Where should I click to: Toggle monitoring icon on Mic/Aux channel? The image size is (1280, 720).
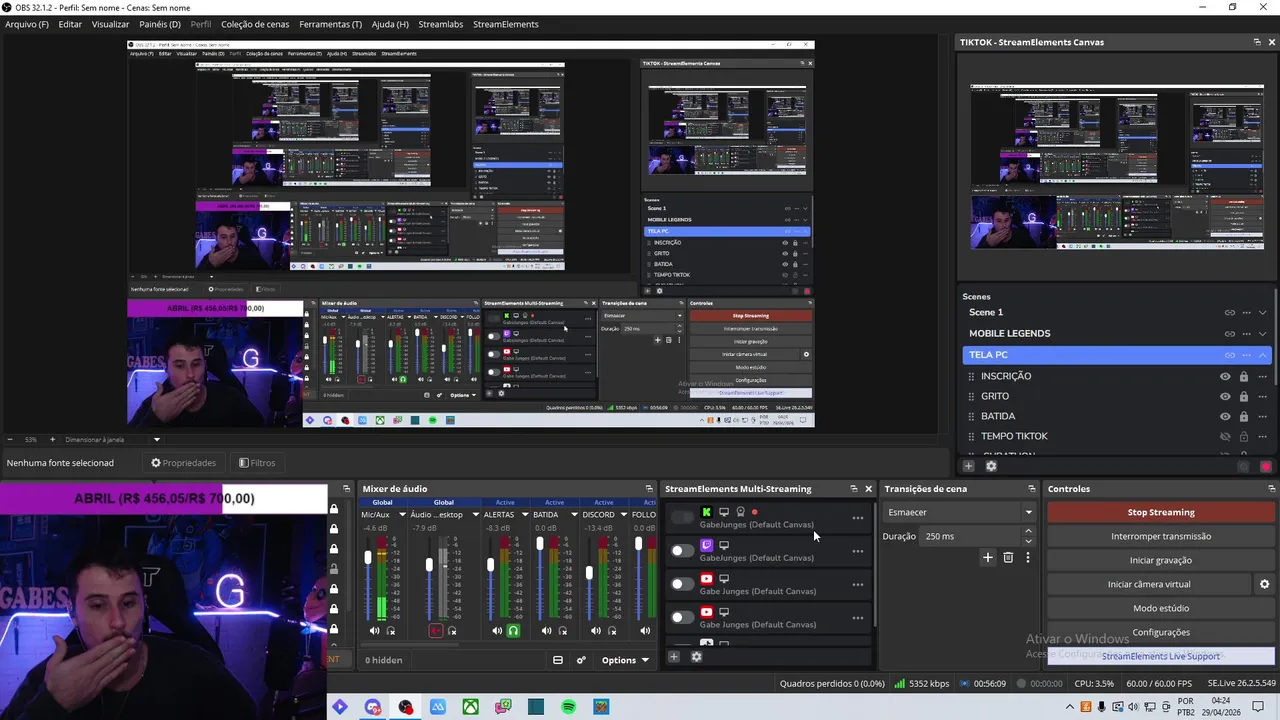[x=391, y=631]
